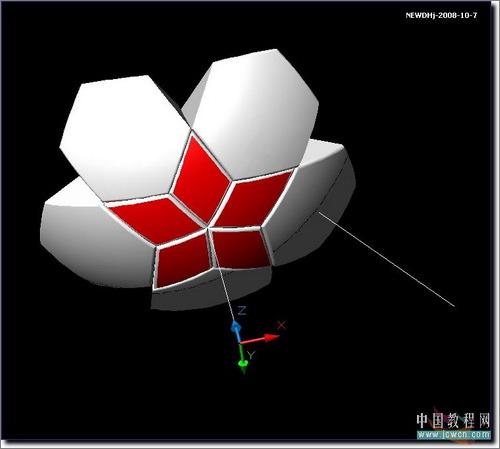Image resolution: width=500 pixels, height=449 pixels.
Task: Select the upper-right red rhombus face of the star
Action: (x=255, y=199)
